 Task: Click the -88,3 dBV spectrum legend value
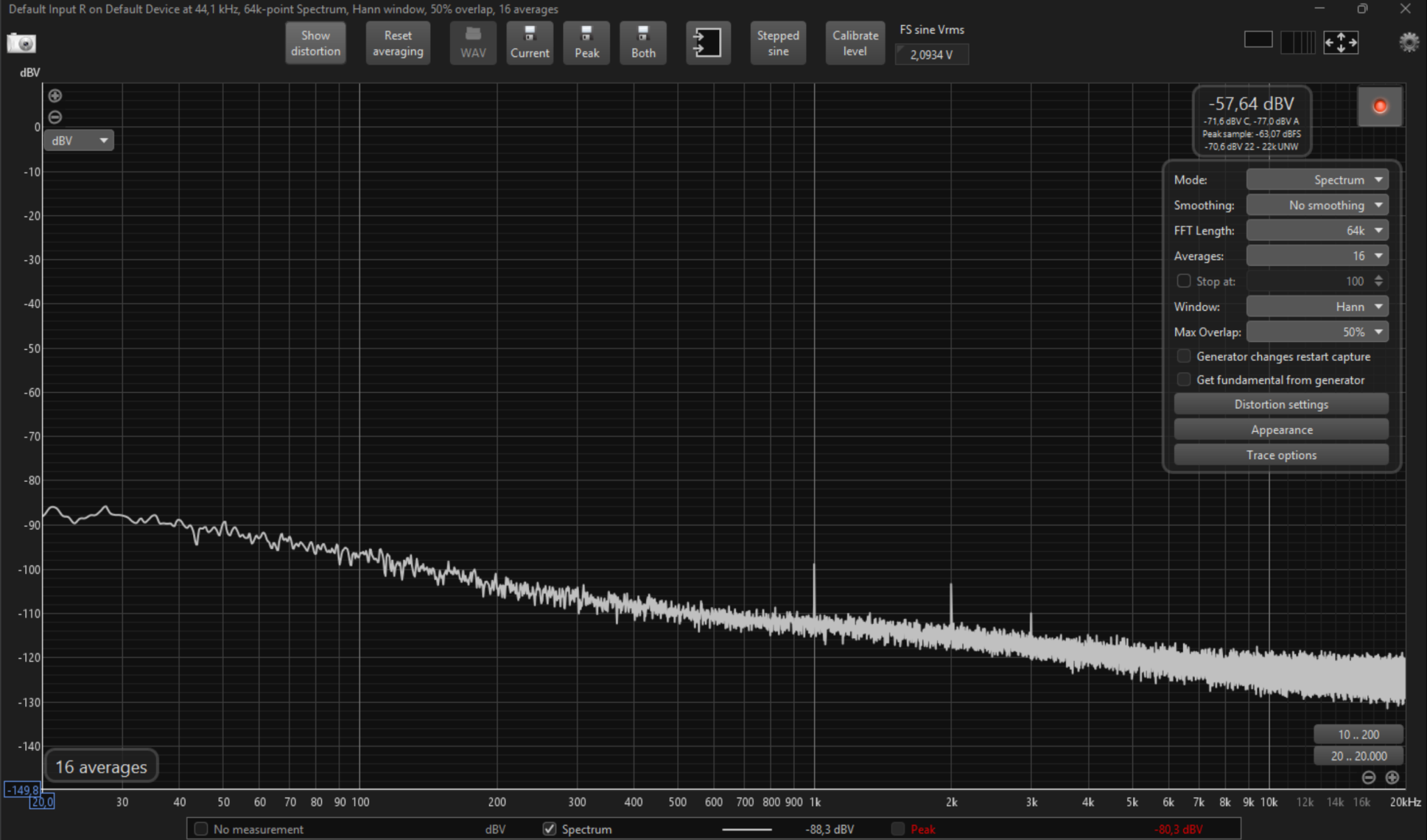point(830,829)
